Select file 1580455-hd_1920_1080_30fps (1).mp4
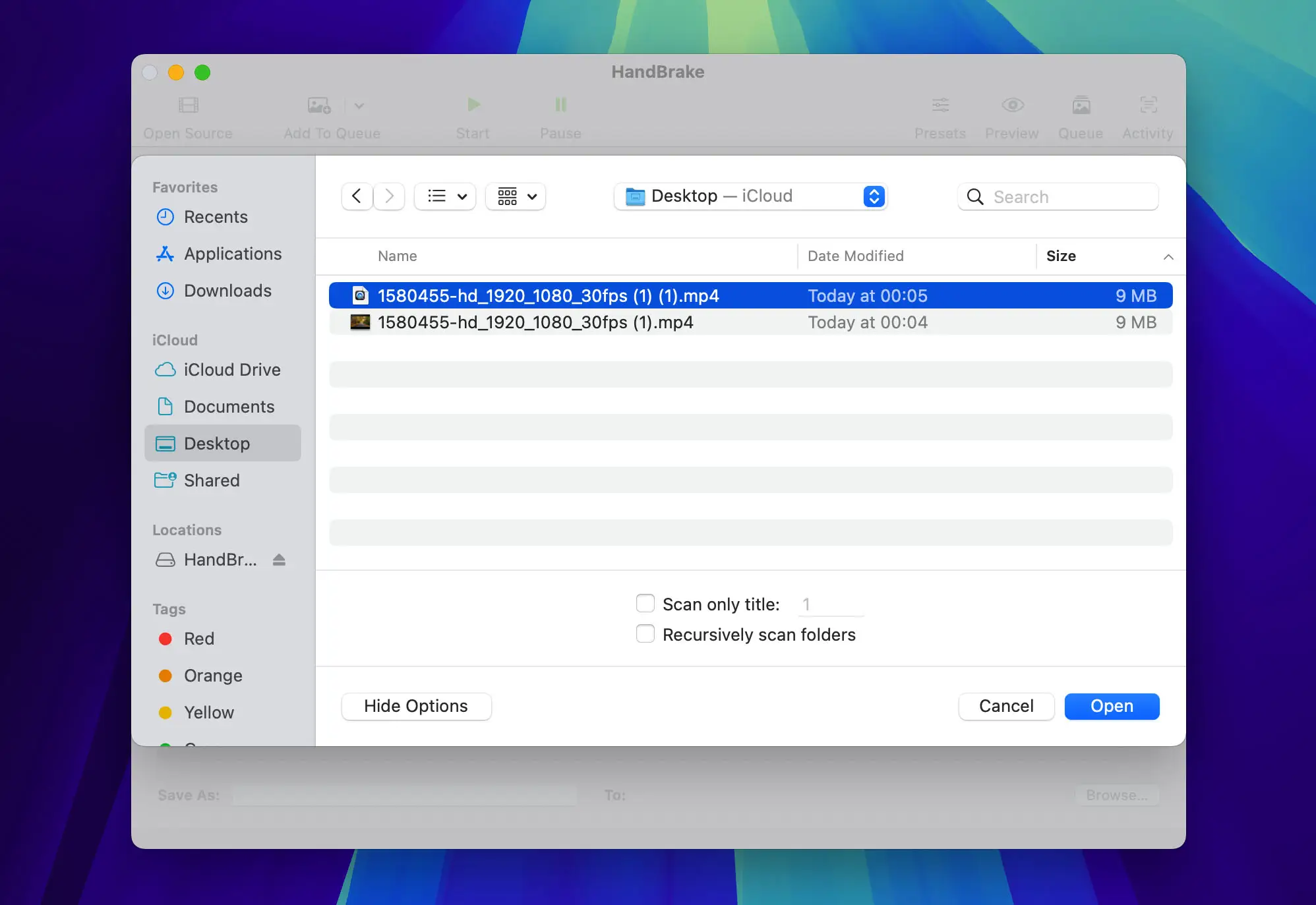This screenshot has width=1316, height=905. coord(750,322)
